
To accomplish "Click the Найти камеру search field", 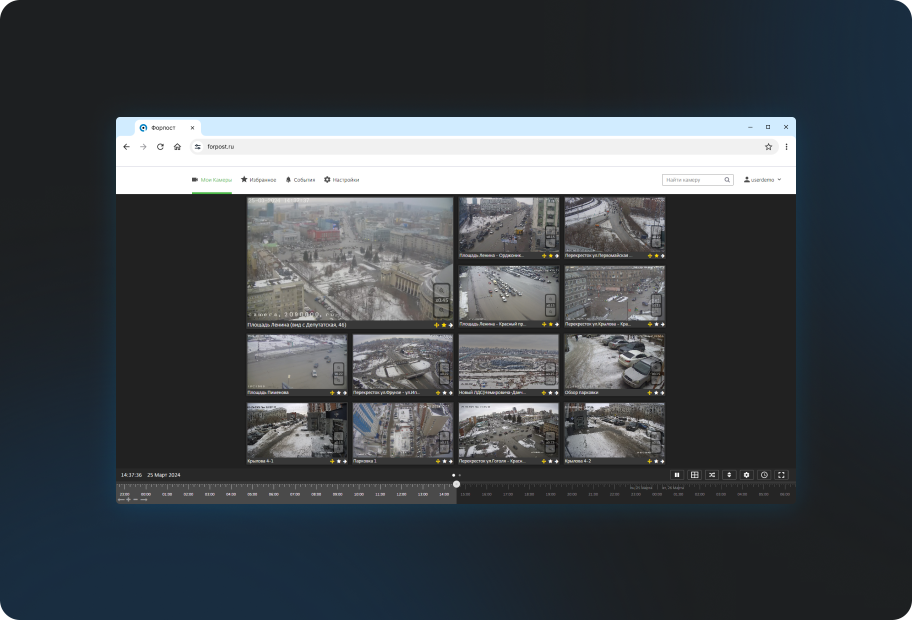I will [692, 180].
